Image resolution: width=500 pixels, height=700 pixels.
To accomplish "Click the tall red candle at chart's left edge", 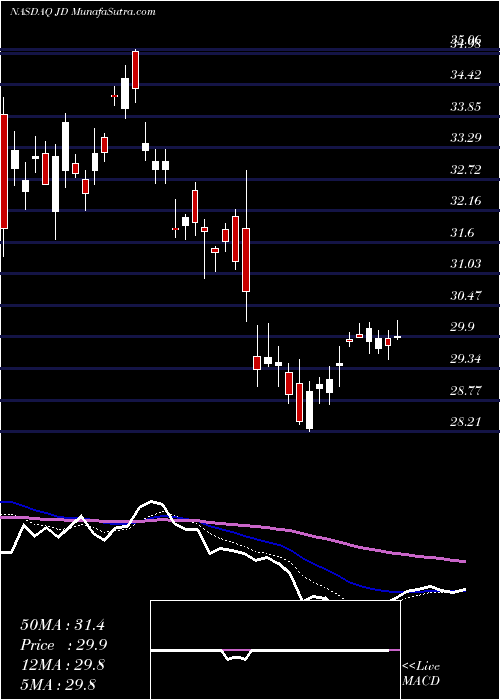I will (x=4, y=171).
